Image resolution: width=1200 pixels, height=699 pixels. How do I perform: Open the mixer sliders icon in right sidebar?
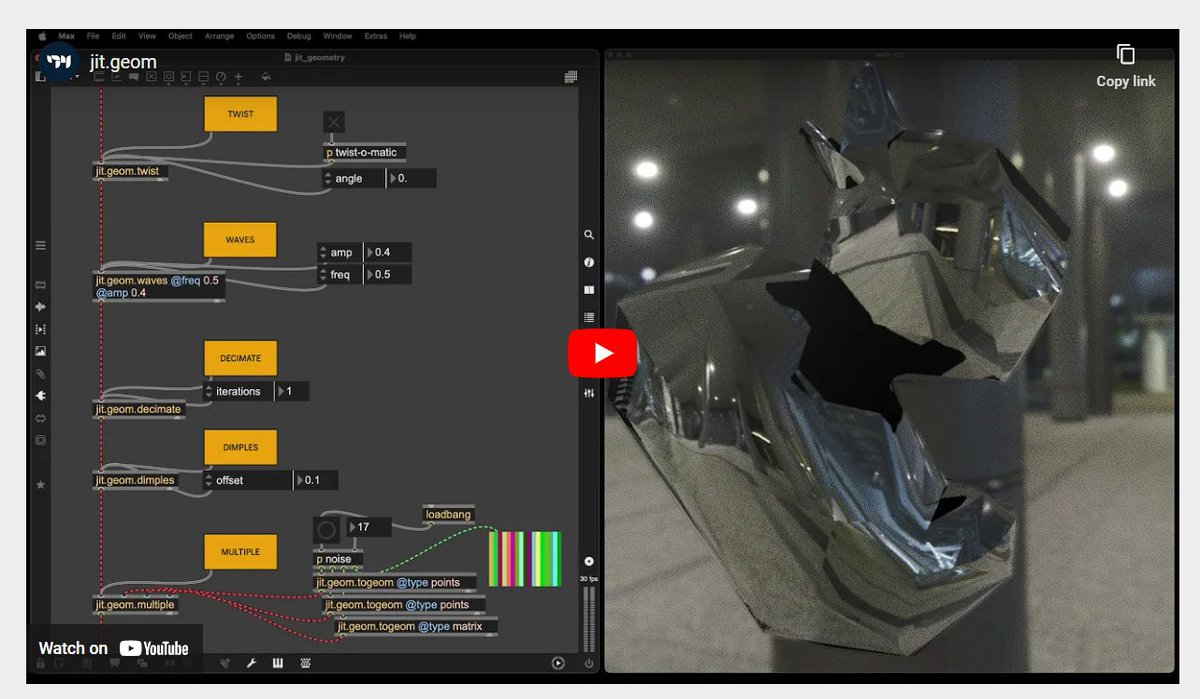click(589, 394)
